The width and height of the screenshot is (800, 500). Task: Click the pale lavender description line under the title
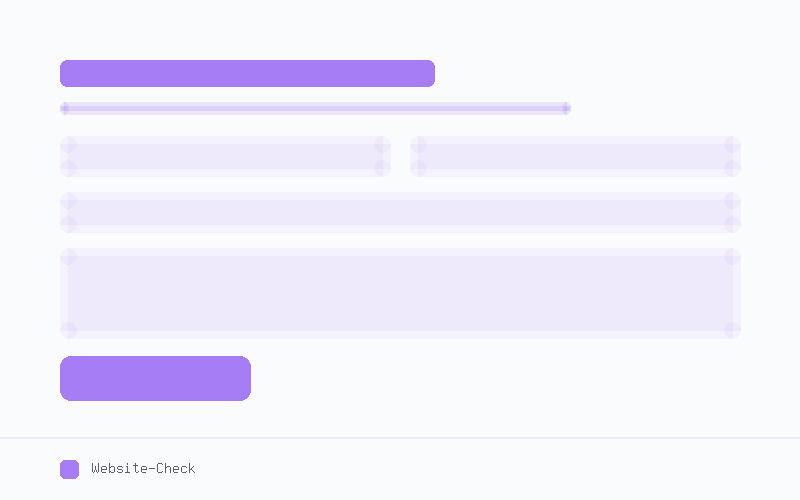(x=315, y=108)
